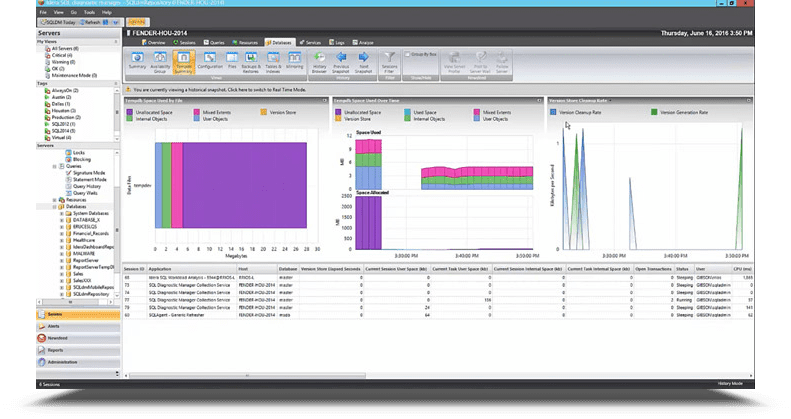Open the Newsfeed navigation pane
791x419 pixels.
tap(78, 338)
